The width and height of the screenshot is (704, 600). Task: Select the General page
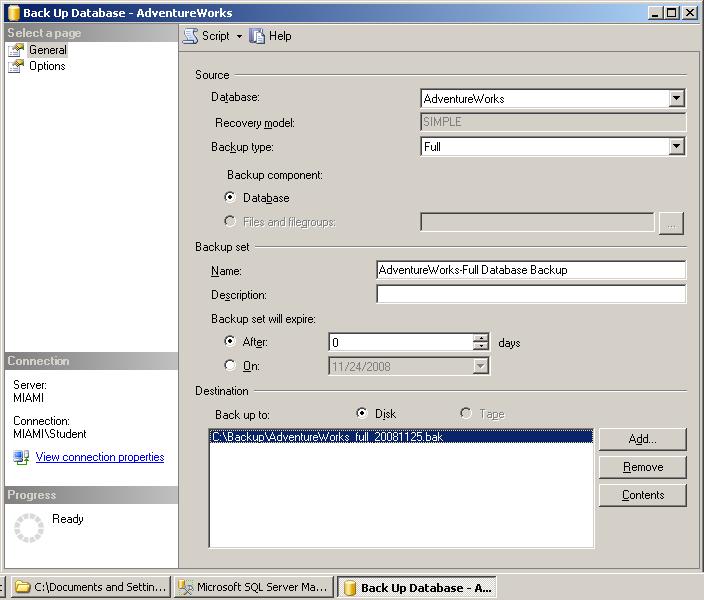click(48, 50)
